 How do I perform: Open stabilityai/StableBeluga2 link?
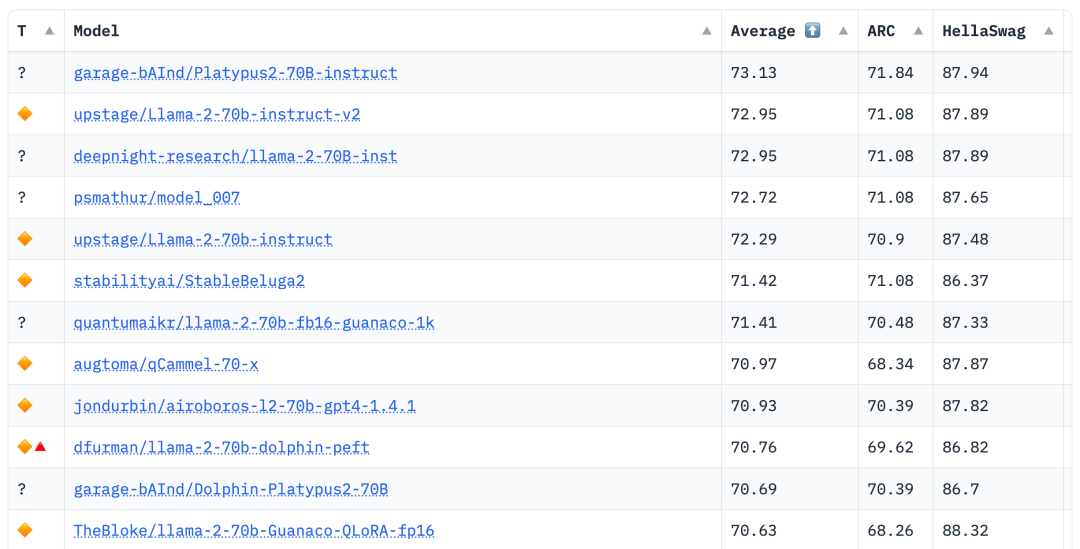tap(189, 281)
